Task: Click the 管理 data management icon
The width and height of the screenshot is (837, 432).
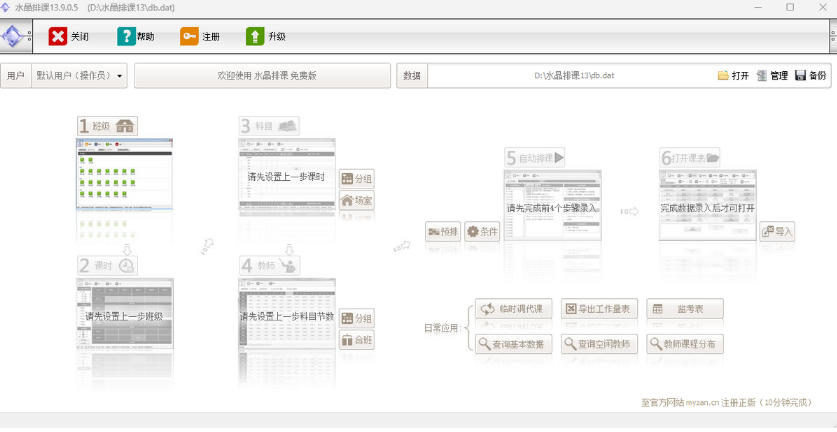Action: click(x=762, y=76)
